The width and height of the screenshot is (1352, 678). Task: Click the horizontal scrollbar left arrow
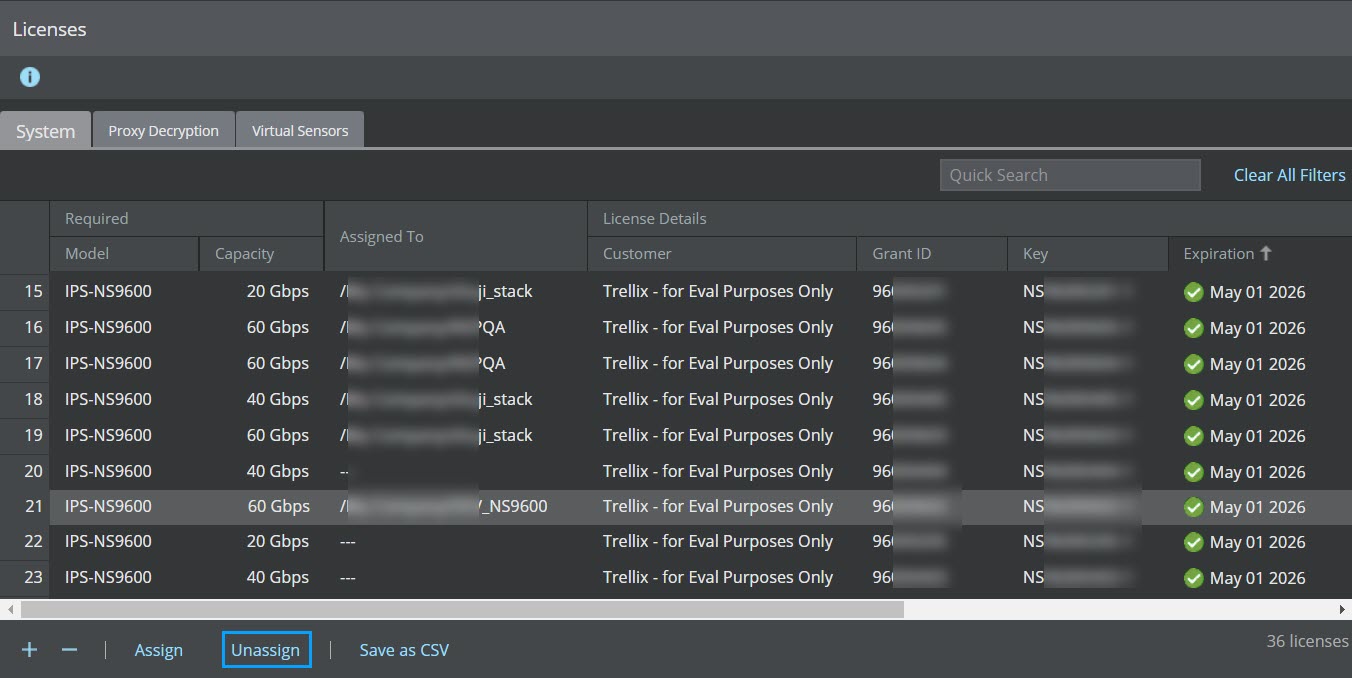point(10,609)
